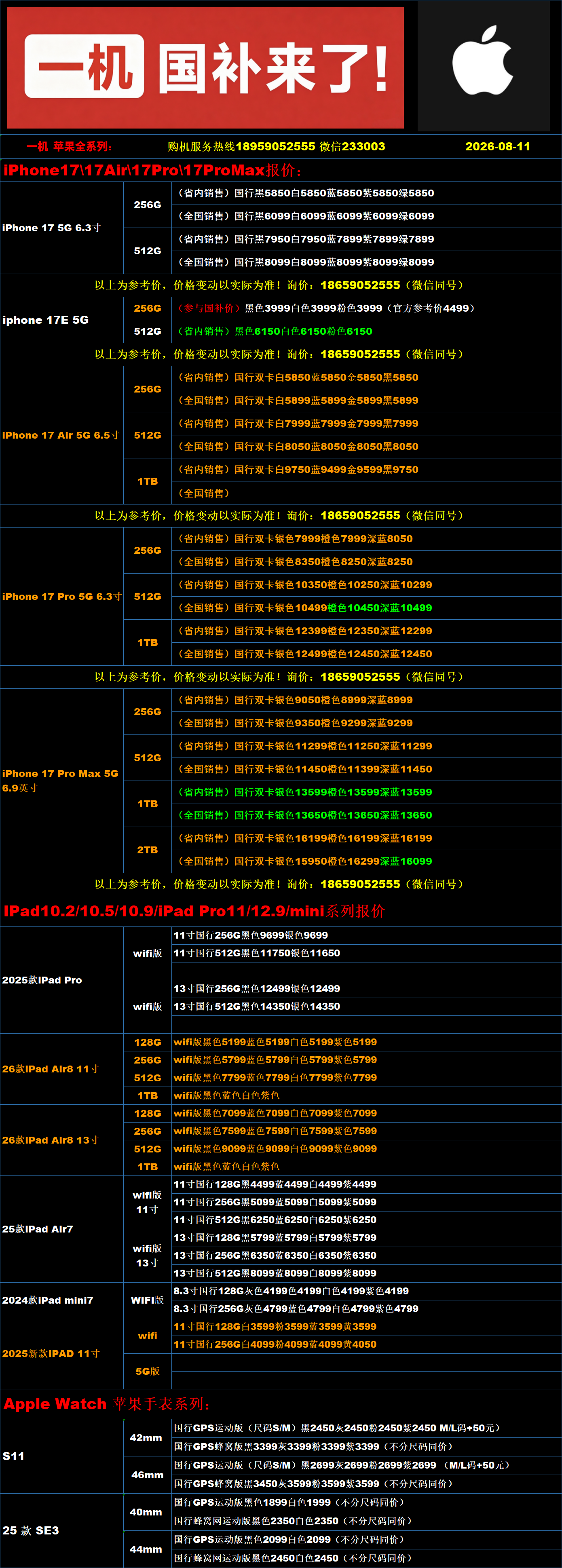The width and height of the screenshot is (562, 1568).
Task: Click the white Apple logo
Action: [482, 60]
